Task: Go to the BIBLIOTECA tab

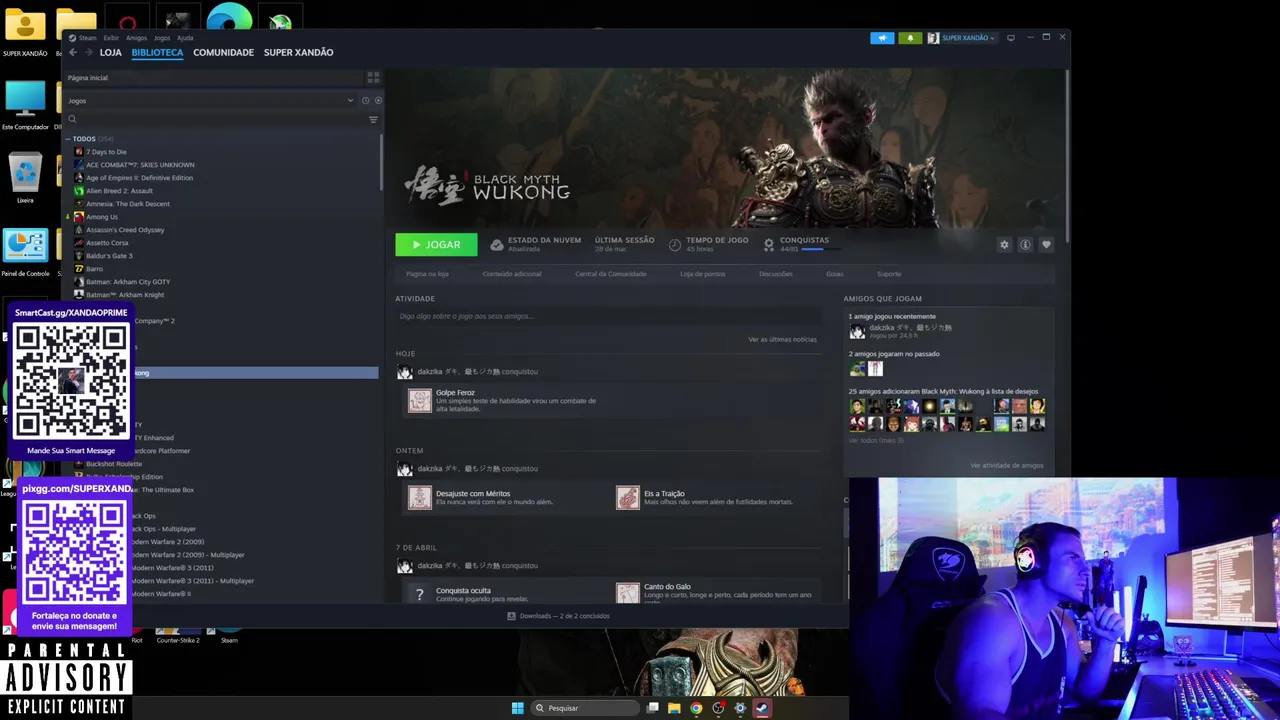Action: pyautogui.click(x=157, y=52)
